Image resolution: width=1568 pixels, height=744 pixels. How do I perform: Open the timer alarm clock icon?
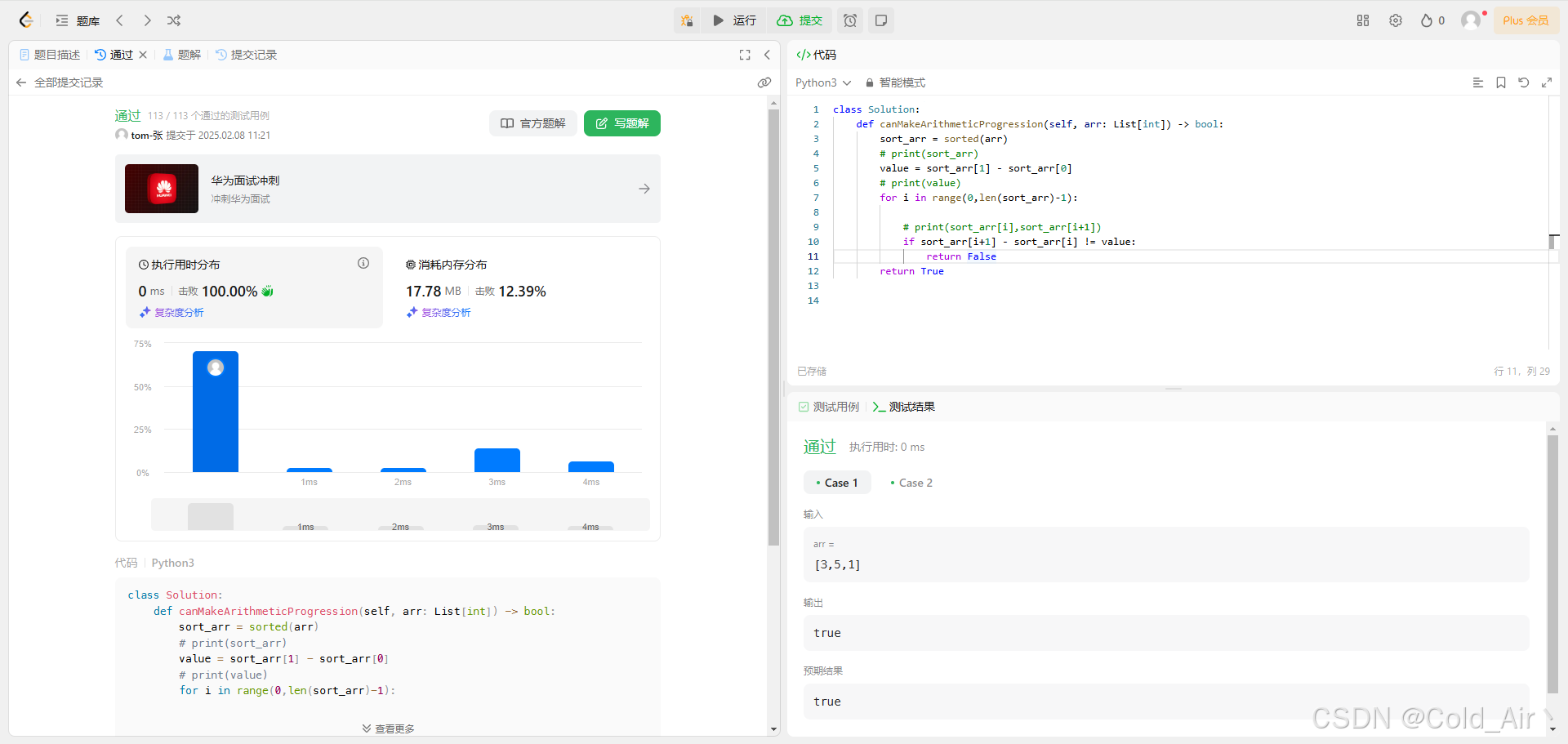[849, 20]
